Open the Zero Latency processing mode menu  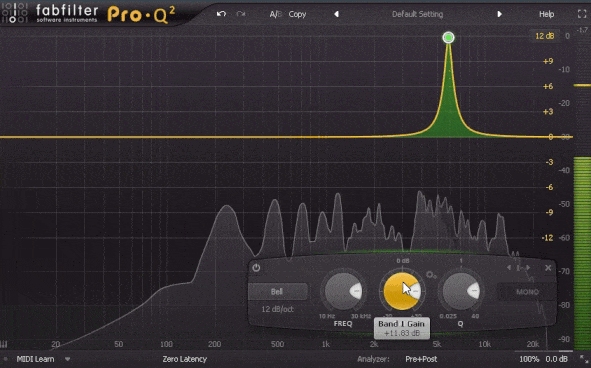[185, 359]
